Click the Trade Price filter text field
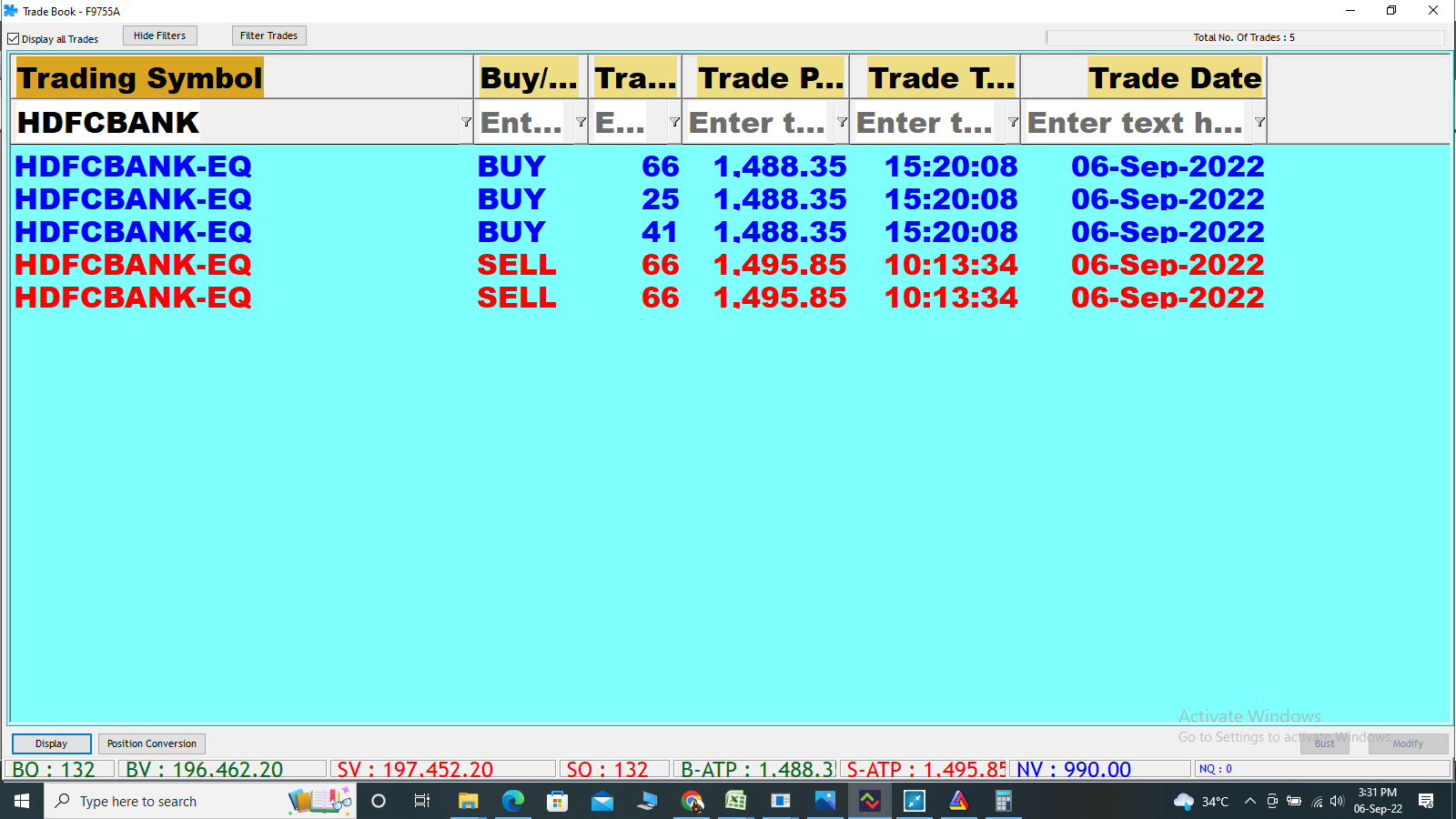This screenshot has width=1456, height=819. 760,122
